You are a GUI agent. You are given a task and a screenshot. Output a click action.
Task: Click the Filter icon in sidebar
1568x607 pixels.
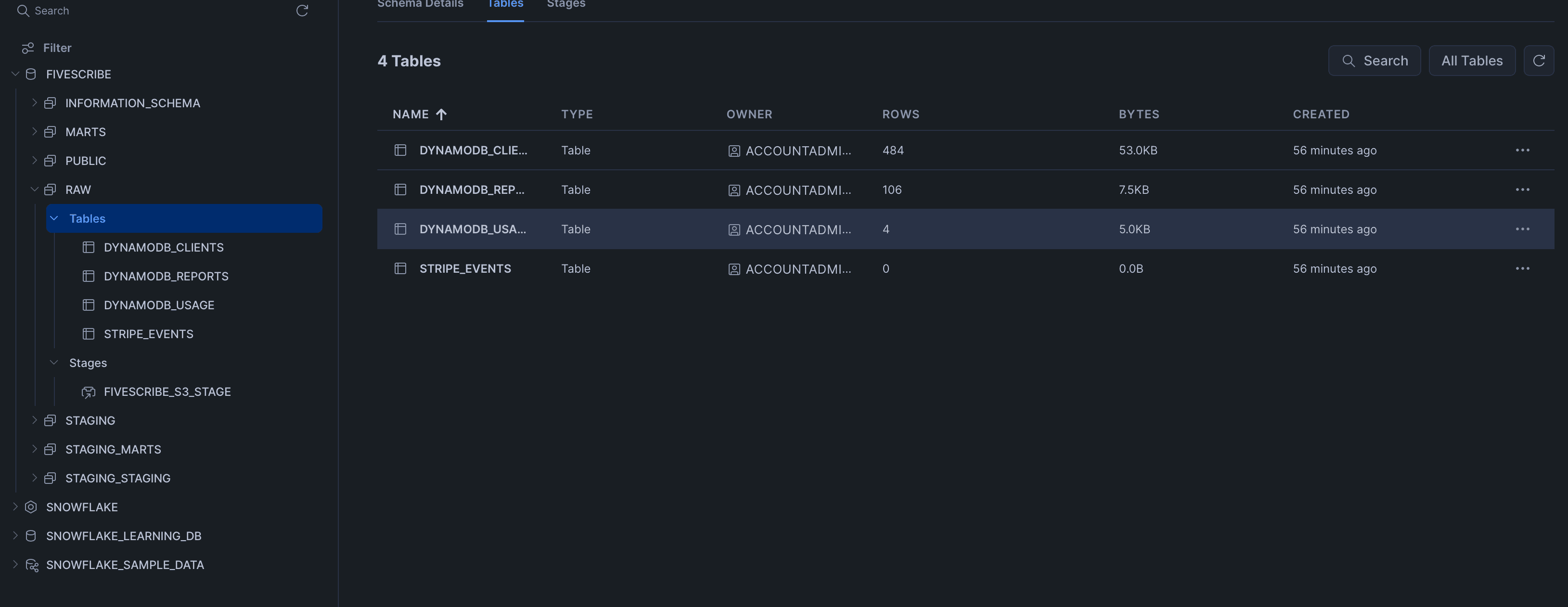pyautogui.click(x=28, y=48)
